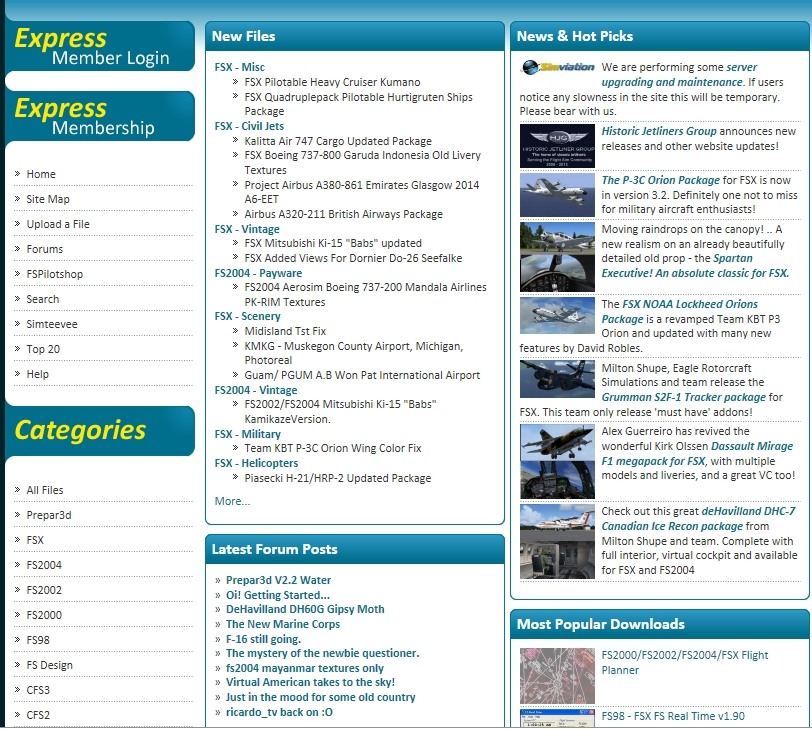This screenshot has width=812, height=729.
Task: Browse the CFS3 category
Action: 38,690
